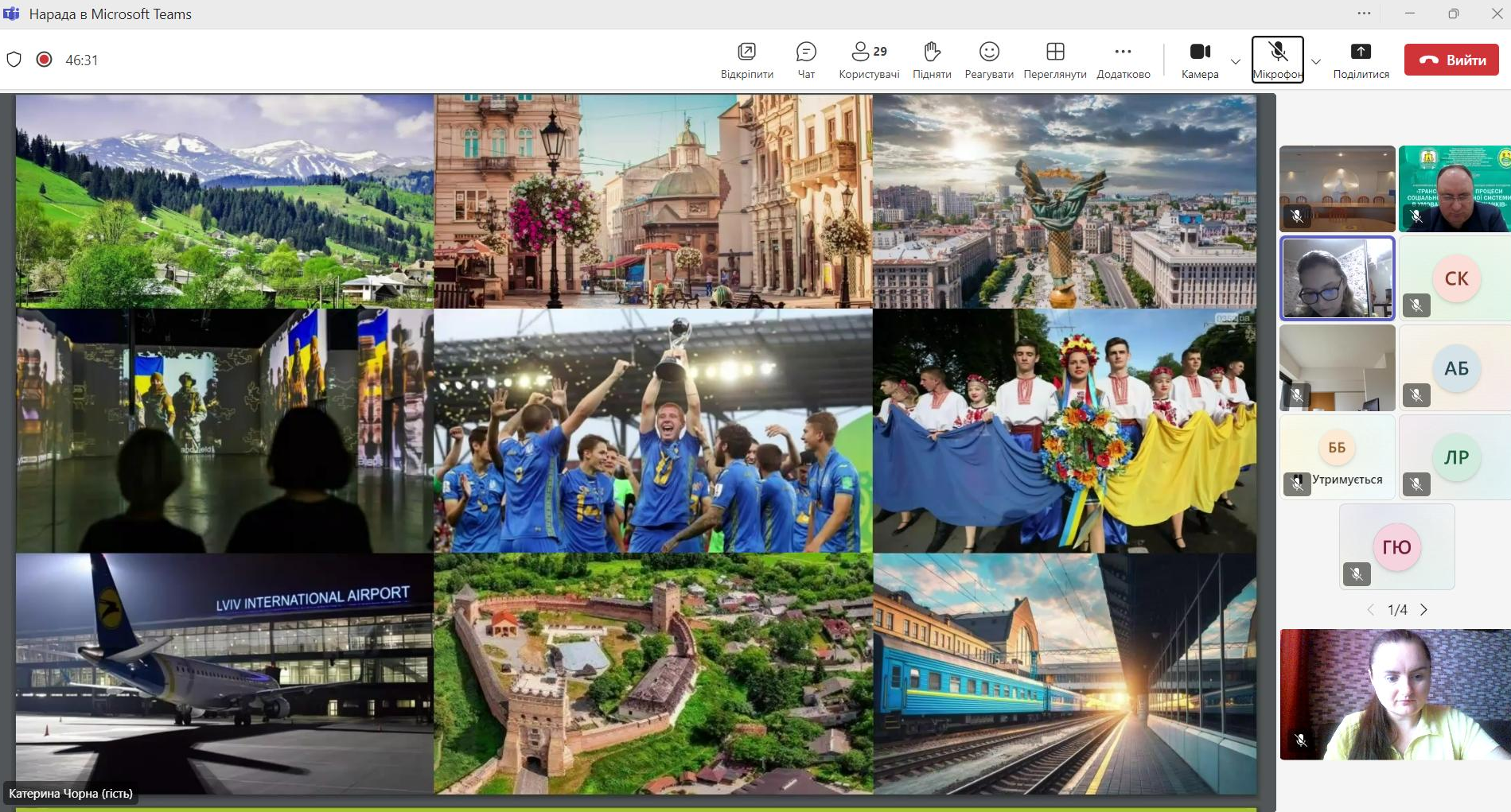Click the Kyiv monument photo

tap(1065, 201)
